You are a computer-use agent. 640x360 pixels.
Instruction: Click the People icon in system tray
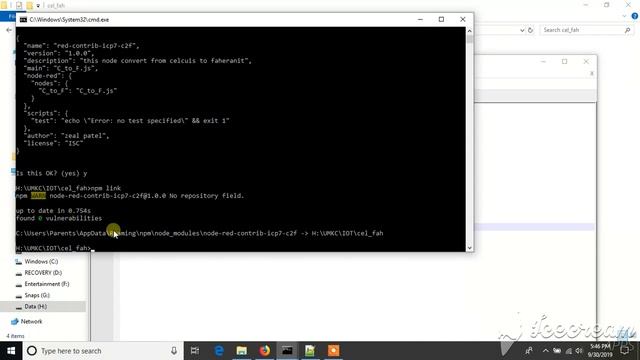click(529, 351)
